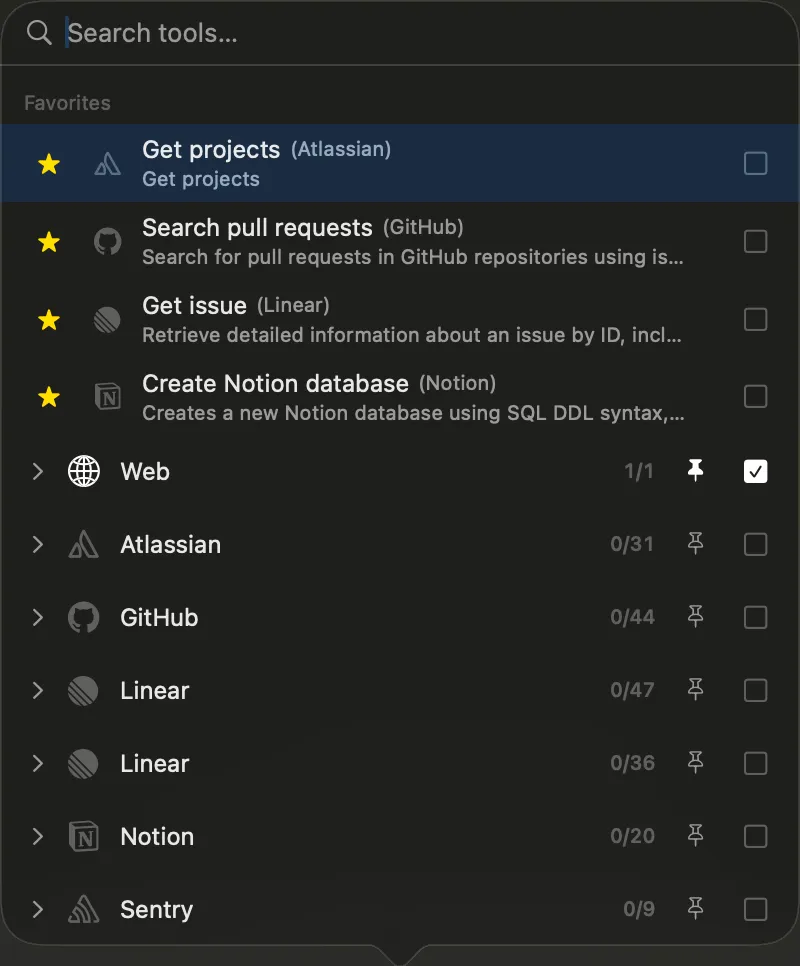This screenshot has height=966, width=800.
Task: Check the Notion group checkbox
Action: 756,837
